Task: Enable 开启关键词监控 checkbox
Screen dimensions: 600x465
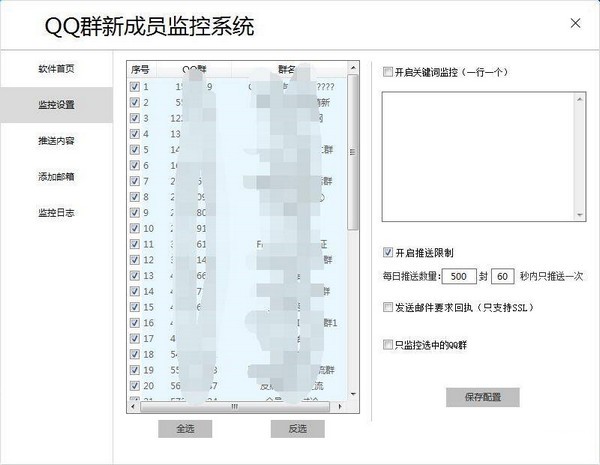Action: (x=388, y=72)
